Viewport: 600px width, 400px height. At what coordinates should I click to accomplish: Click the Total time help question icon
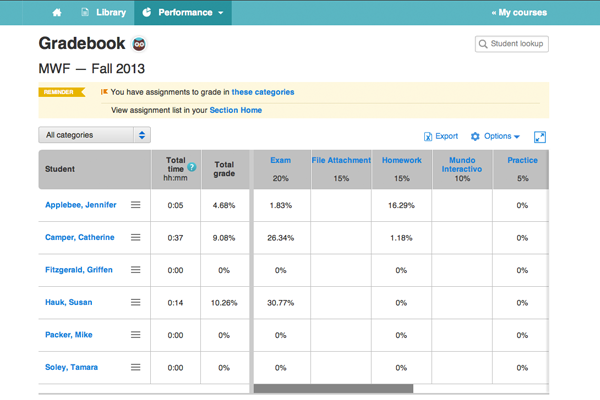[x=191, y=167]
